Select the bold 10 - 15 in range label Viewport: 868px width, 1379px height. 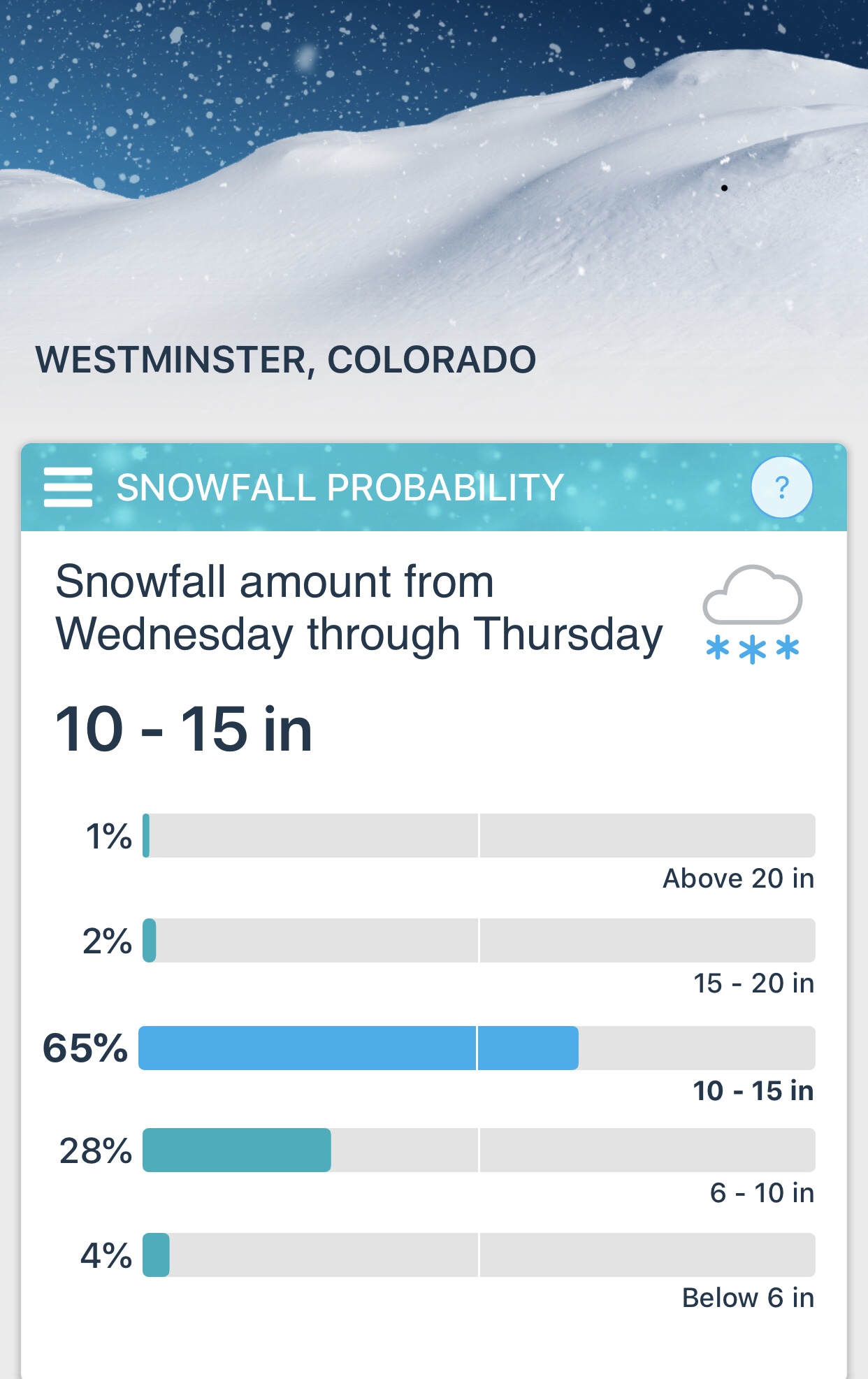(753, 1090)
